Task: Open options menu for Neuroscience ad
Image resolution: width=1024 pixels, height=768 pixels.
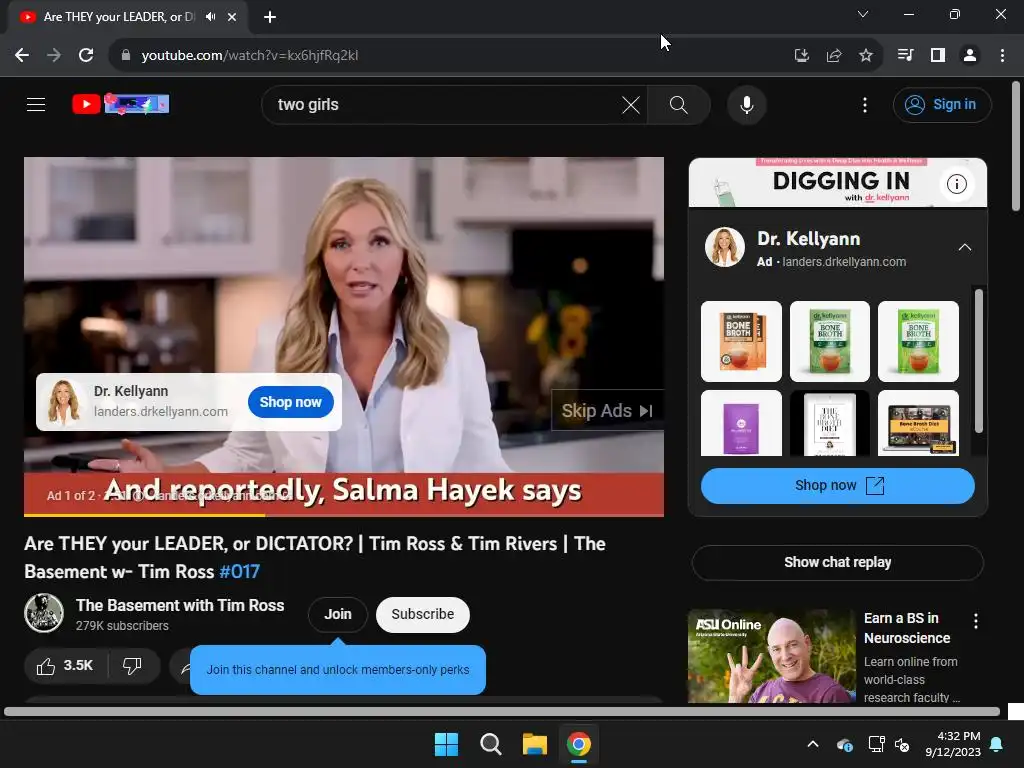Action: pos(976,621)
